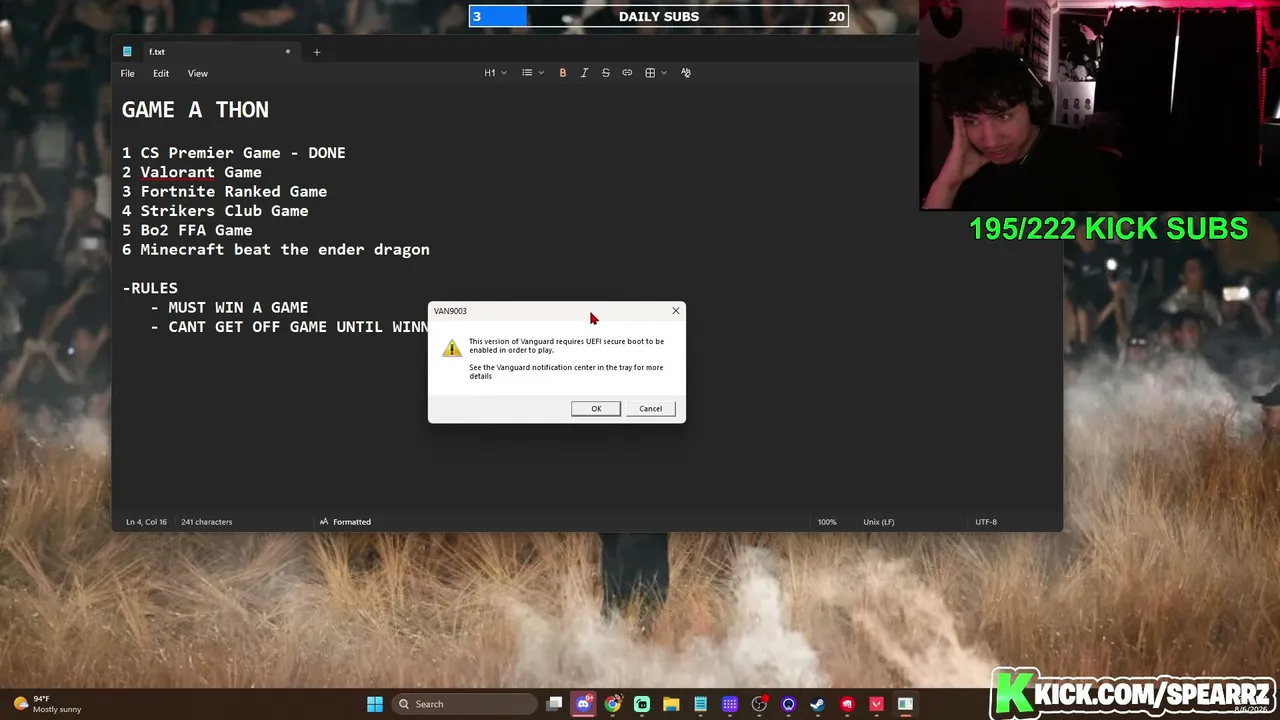The width and height of the screenshot is (1280, 720).
Task: Open File Explorer from the taskbar
Action: click(x=671, y=704)
